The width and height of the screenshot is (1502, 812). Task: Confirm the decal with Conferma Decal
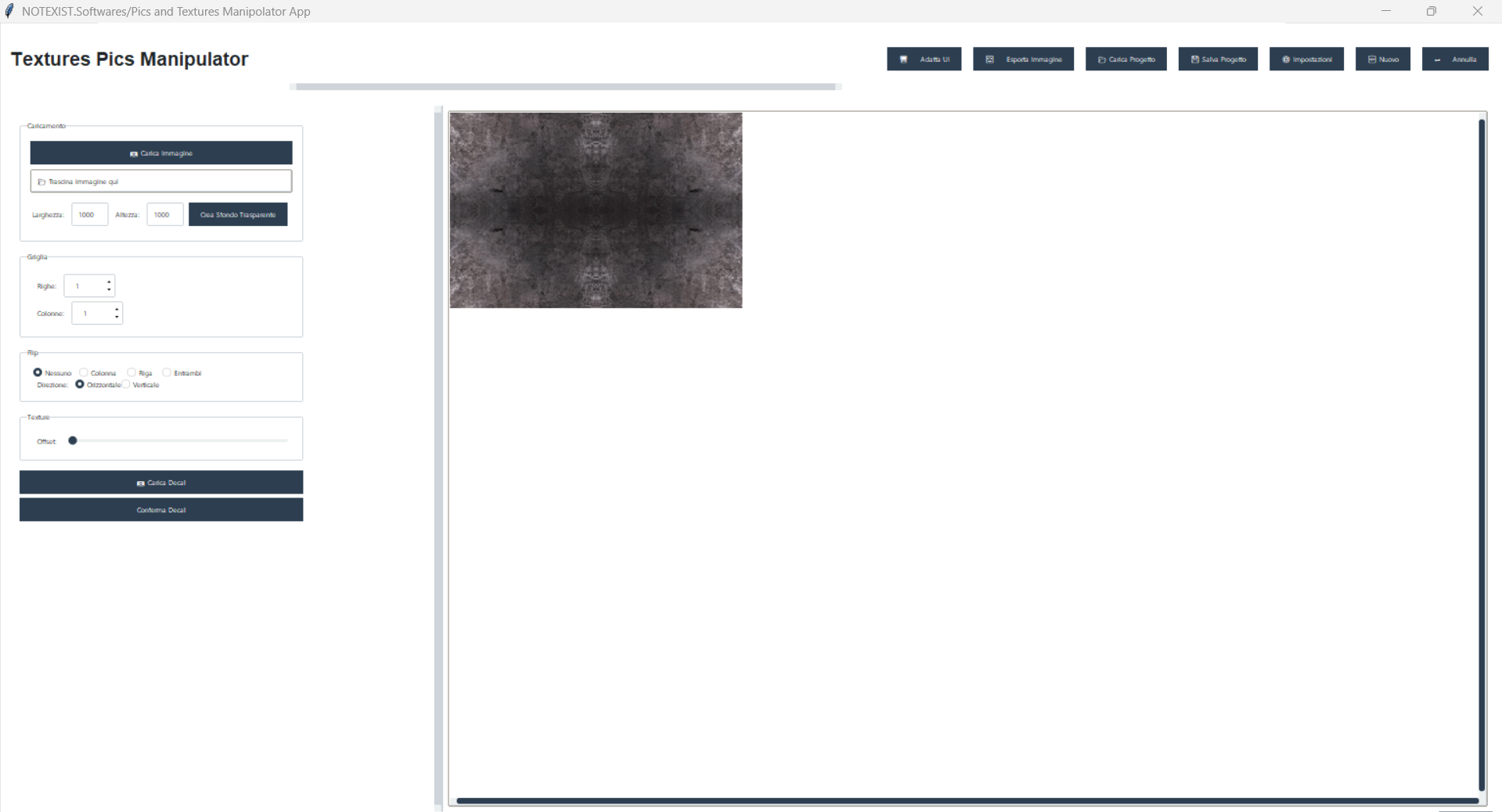161,510
